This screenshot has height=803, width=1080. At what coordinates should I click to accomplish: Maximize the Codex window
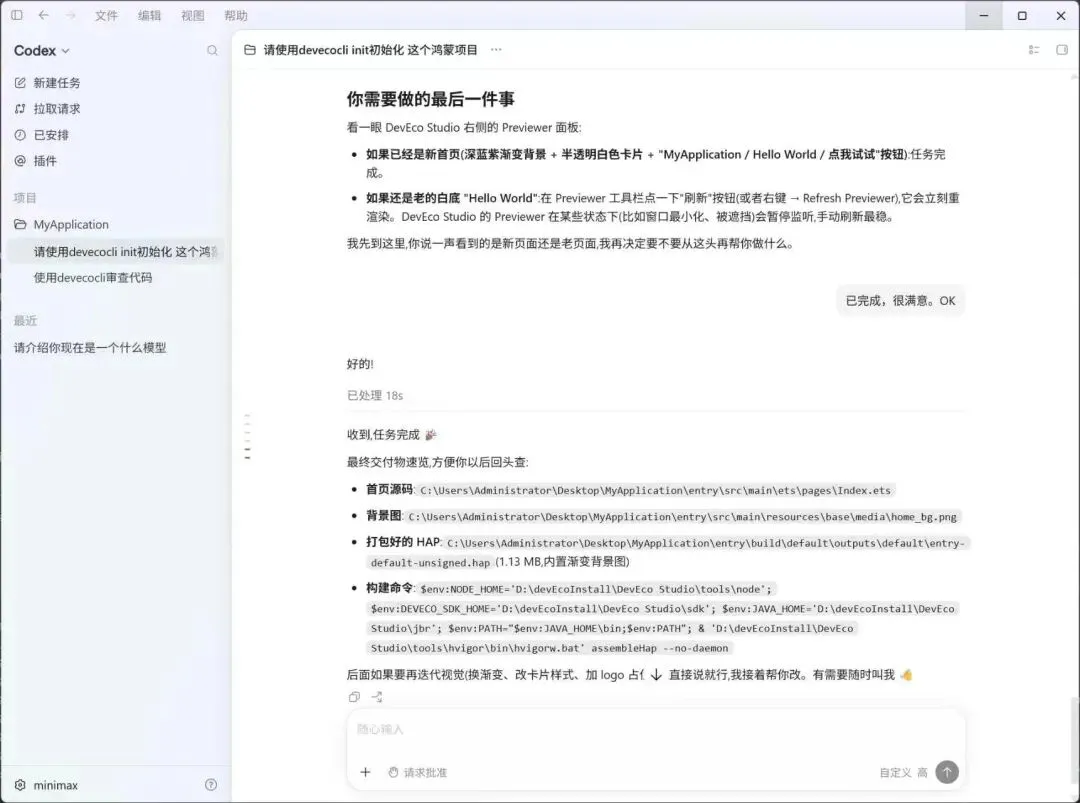(x=1022, y=15)
